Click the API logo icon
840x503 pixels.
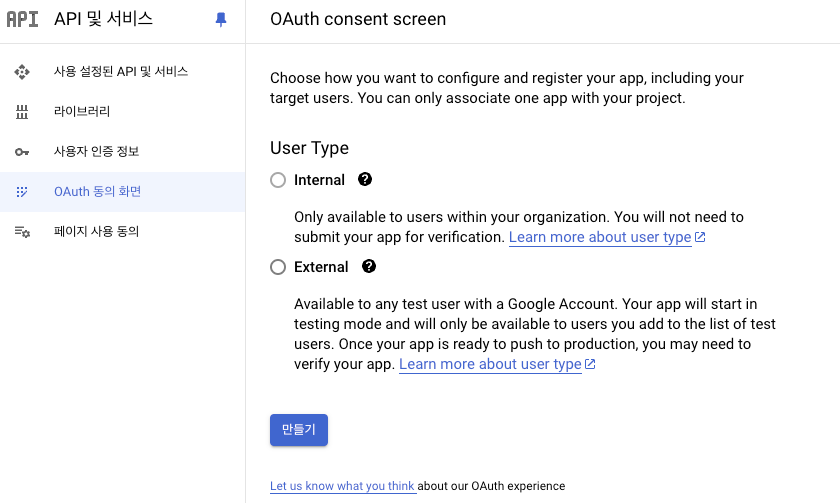[x=22, y=19]
